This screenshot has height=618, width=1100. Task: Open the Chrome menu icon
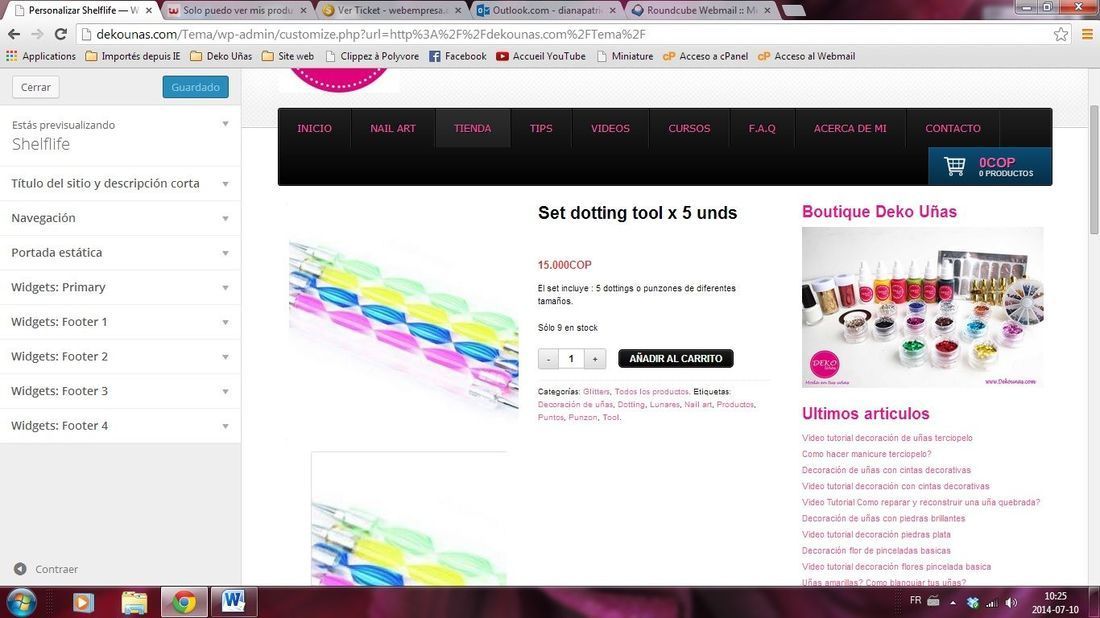click(x=1087, y=34)
